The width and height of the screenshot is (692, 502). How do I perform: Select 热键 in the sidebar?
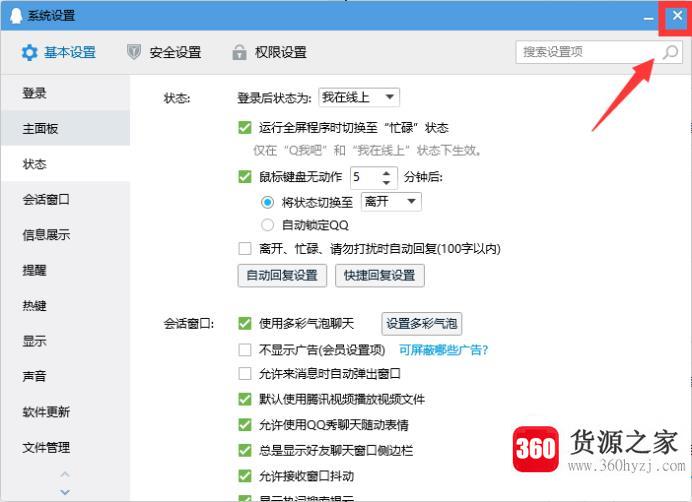point(65,306)
